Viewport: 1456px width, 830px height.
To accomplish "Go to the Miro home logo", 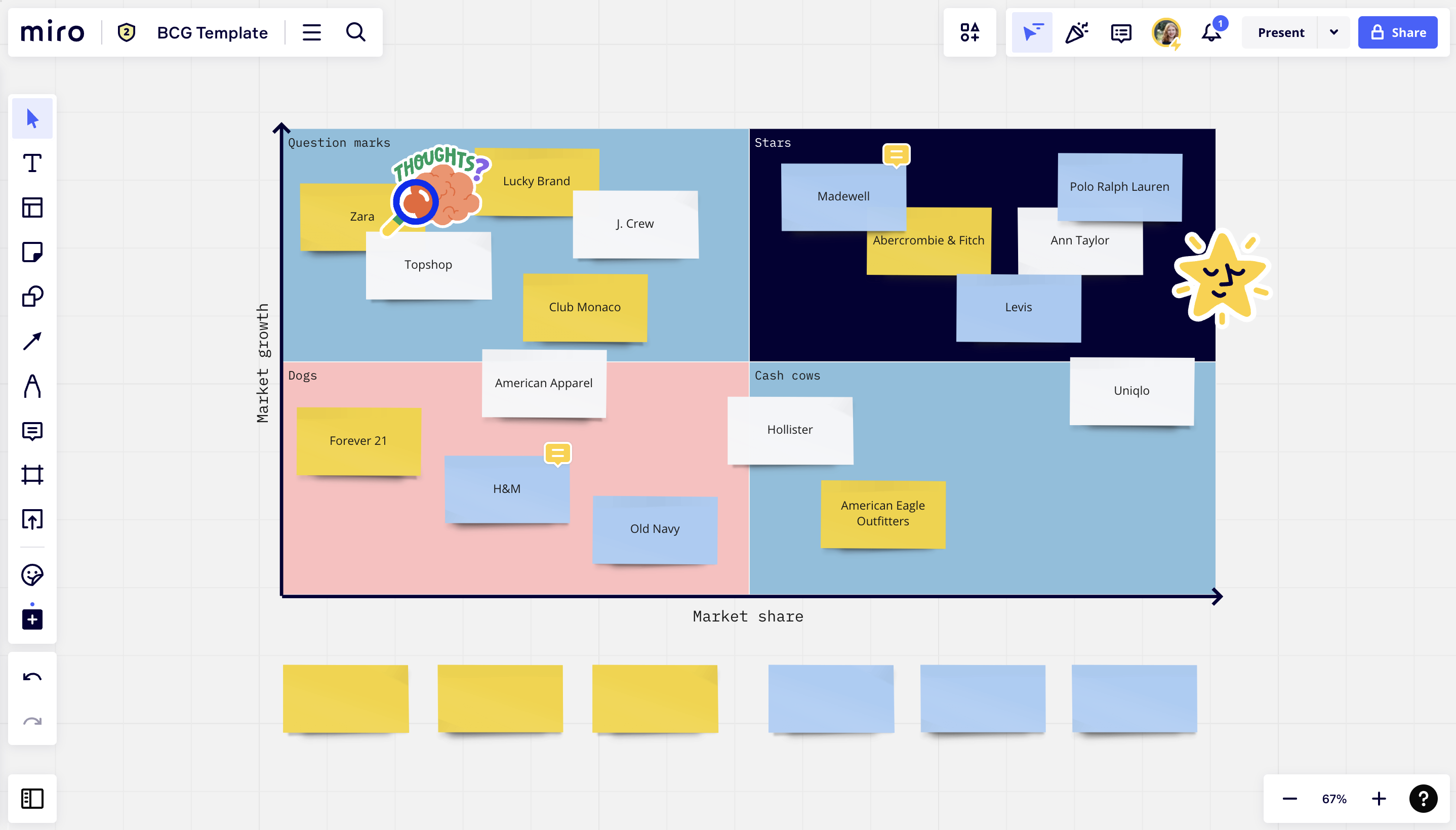I will (53, 32).
